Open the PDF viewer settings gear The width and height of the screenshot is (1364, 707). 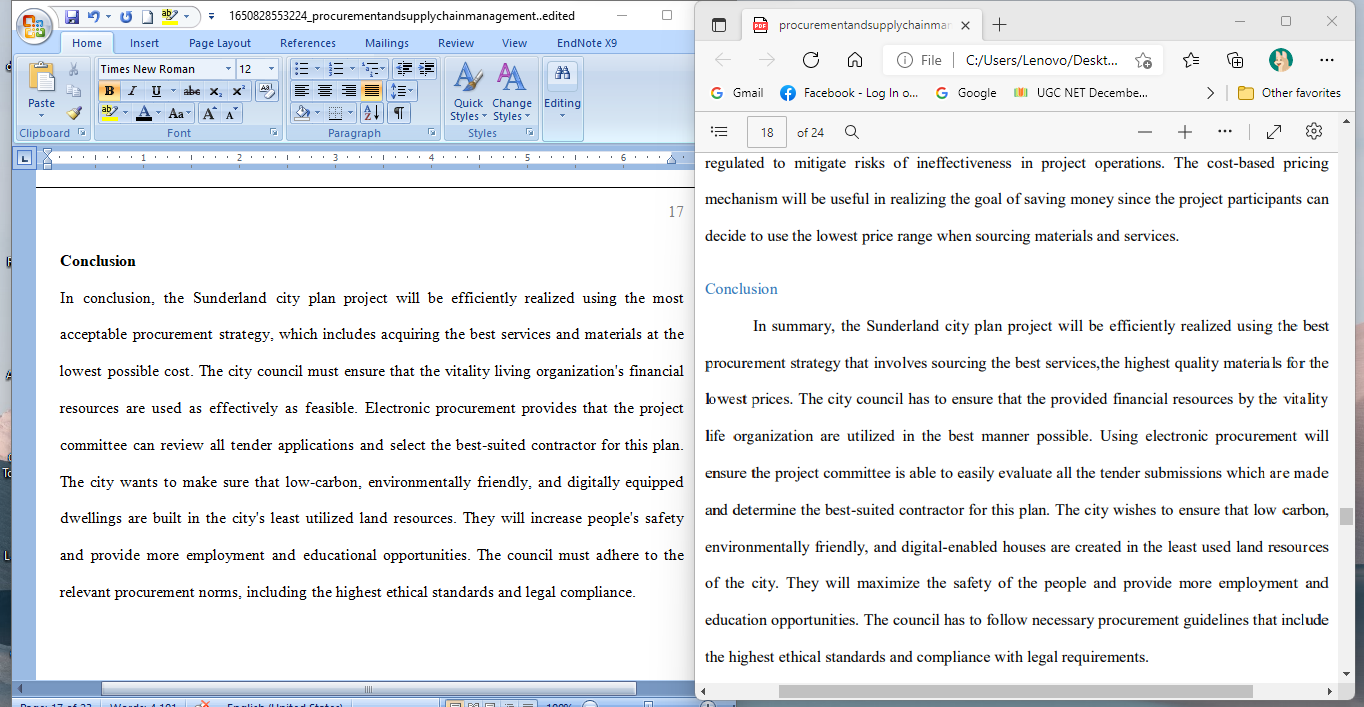[1314, 132]
